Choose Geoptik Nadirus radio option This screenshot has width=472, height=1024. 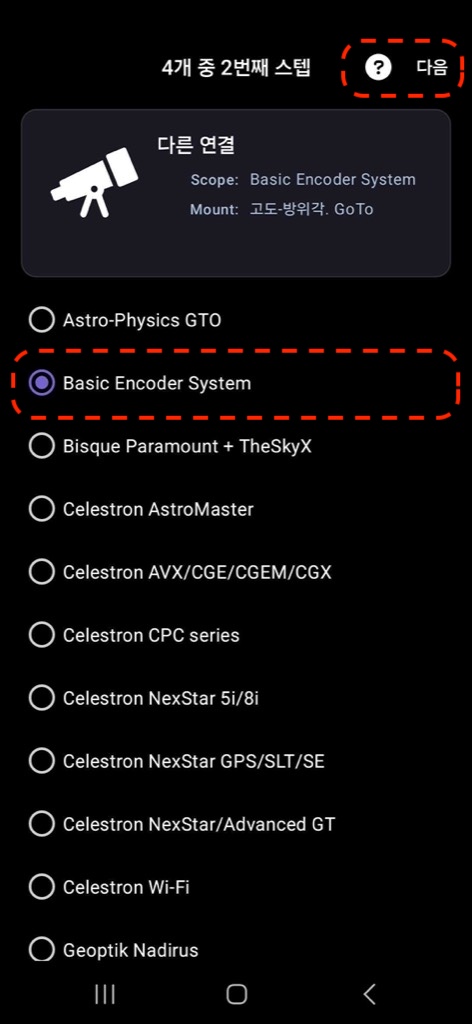(42, 950)
